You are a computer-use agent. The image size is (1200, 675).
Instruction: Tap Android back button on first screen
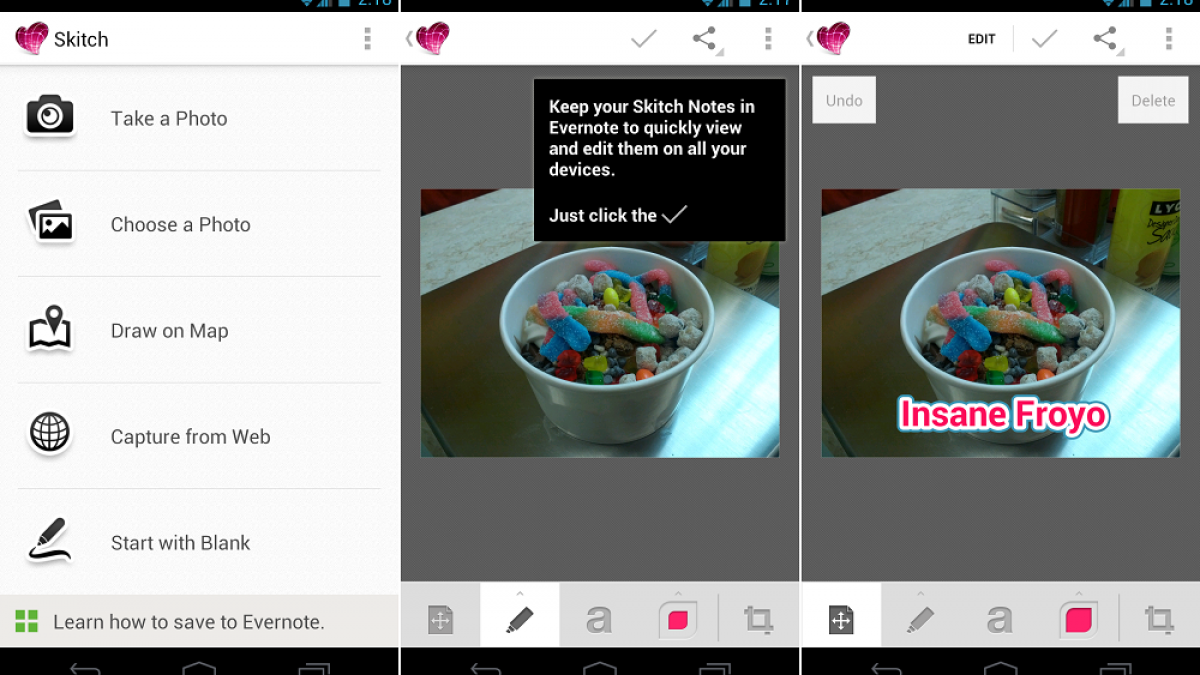pyautogui.click(x=86, y=668)
